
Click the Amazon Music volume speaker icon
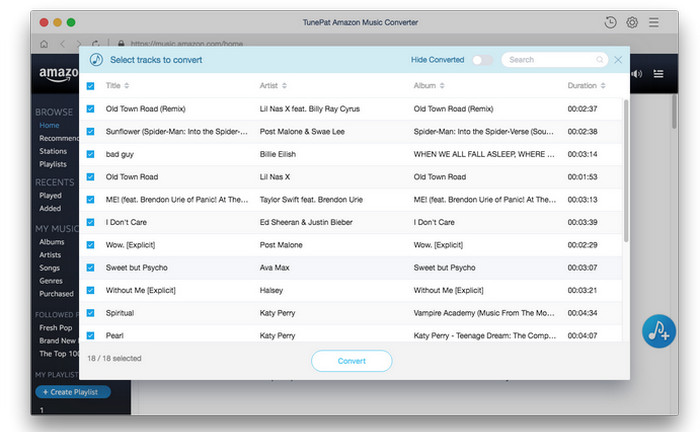[637, 74]
